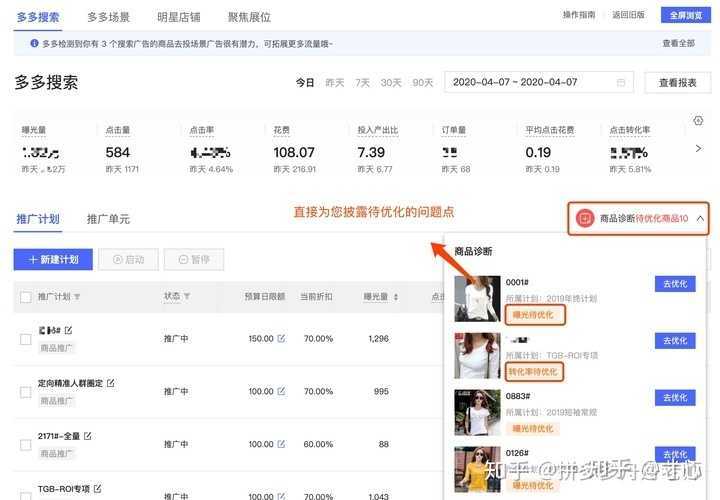This screenshot has height=500, width=720.
Task: Sort table by 曝光量 column arrows
Action: [396, 297]
